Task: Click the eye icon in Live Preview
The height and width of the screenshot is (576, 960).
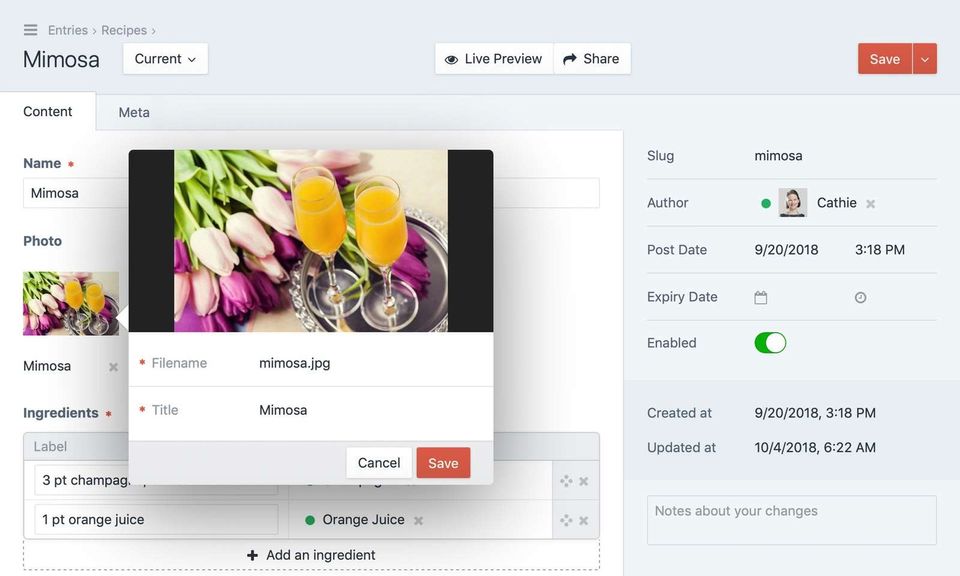Action: tap(451, 59)
